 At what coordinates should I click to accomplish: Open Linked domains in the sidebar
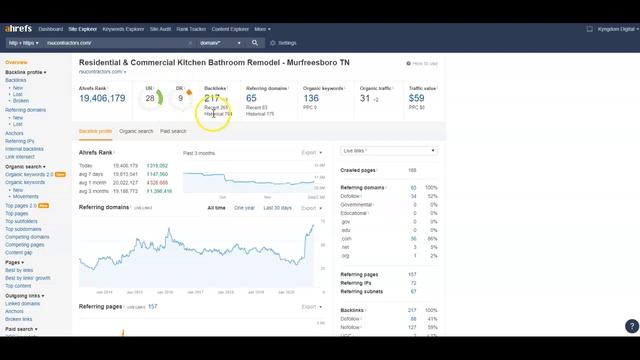(22, 304)
